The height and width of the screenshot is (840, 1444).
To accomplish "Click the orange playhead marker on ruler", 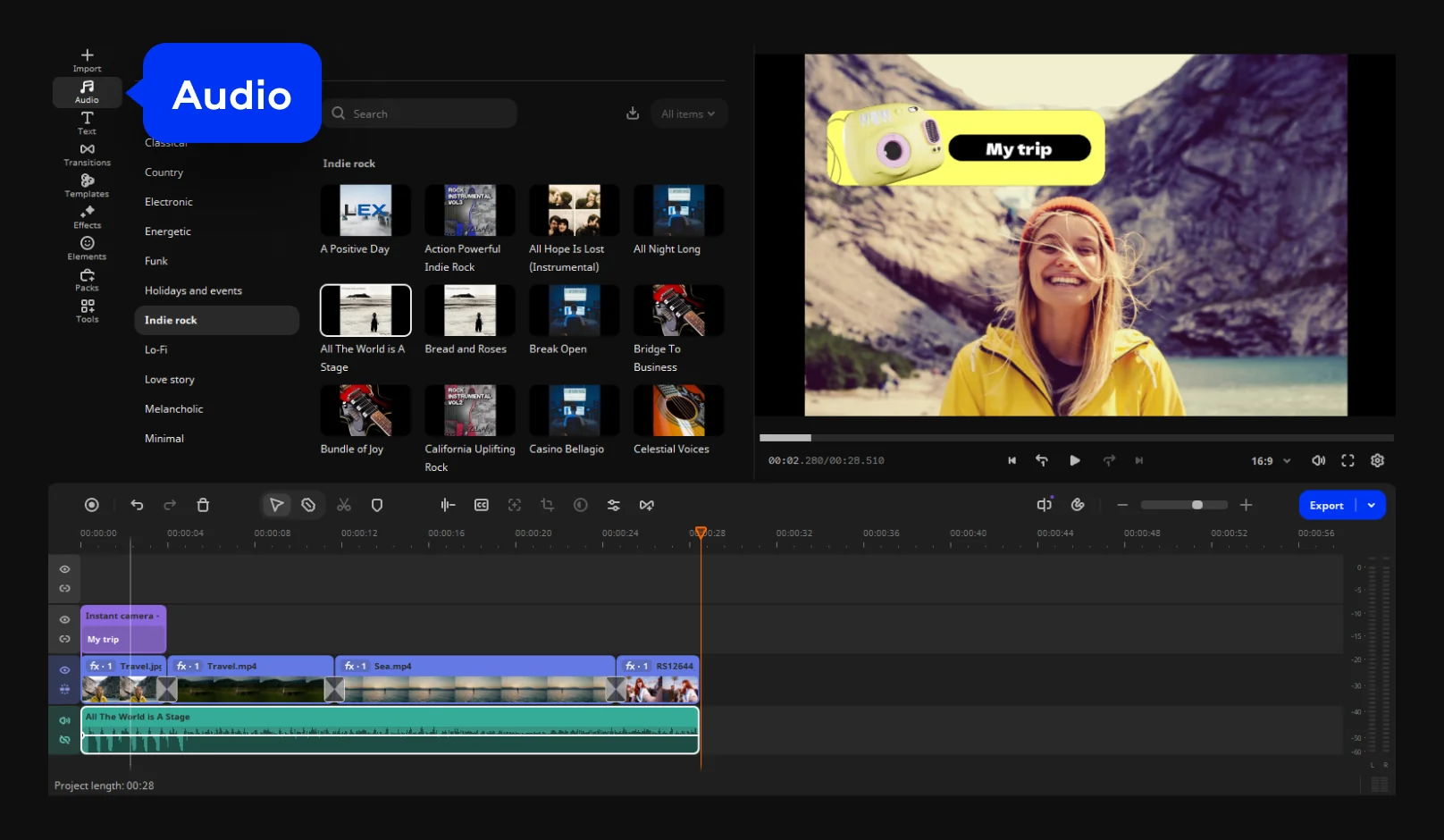I will tap(701, 533).
